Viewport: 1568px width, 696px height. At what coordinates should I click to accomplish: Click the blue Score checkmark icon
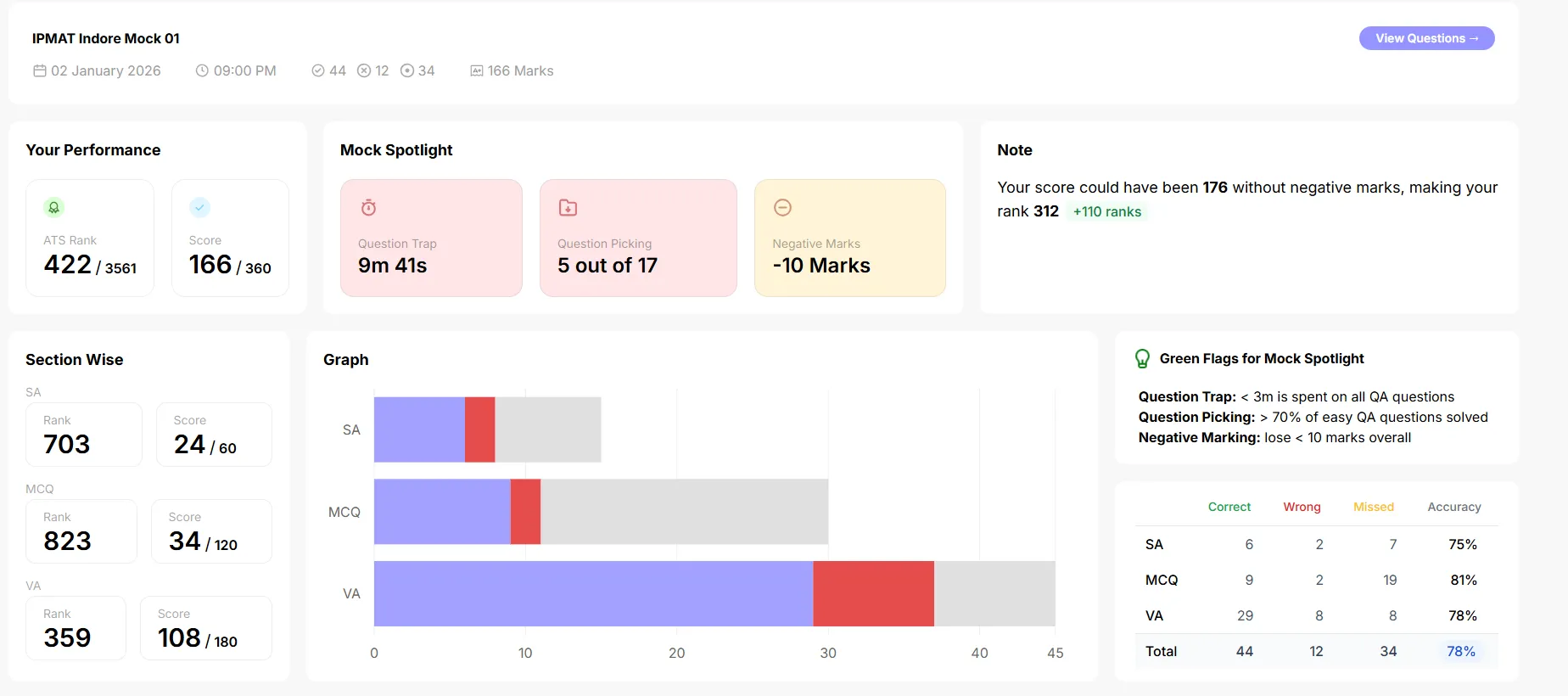coord(199,207)
